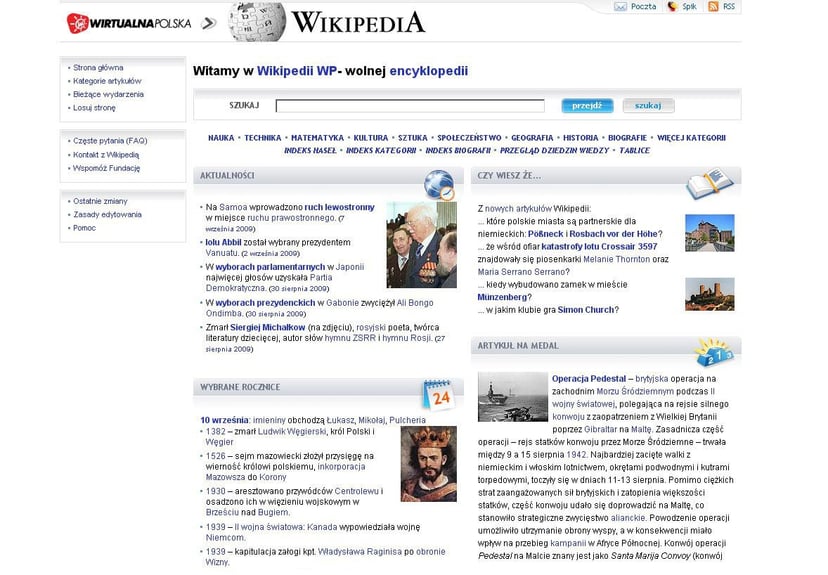Click the crowned king portrait thumbnail

429,464
